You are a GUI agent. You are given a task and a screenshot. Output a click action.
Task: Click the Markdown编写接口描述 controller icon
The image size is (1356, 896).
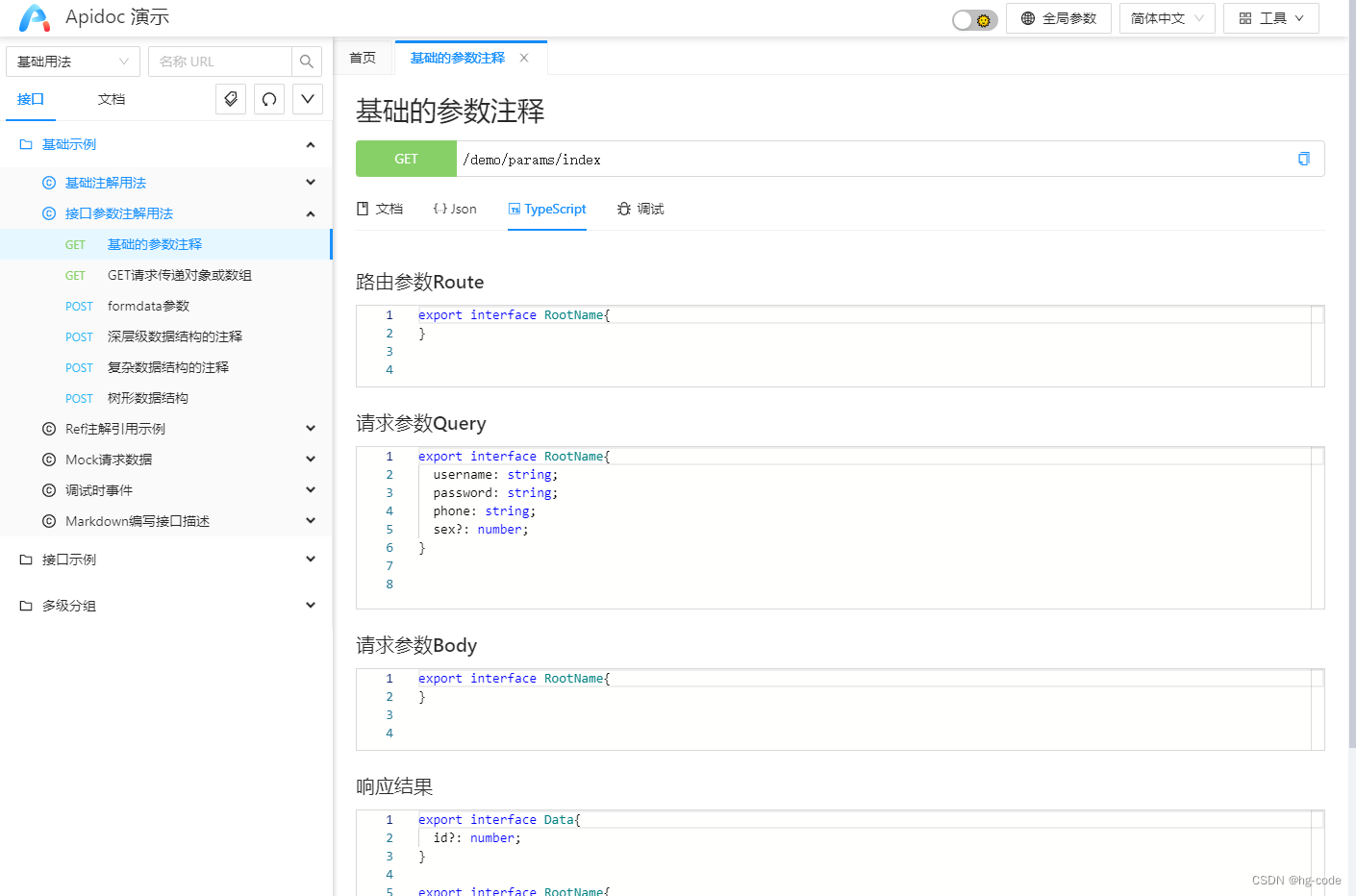[49, 521]
